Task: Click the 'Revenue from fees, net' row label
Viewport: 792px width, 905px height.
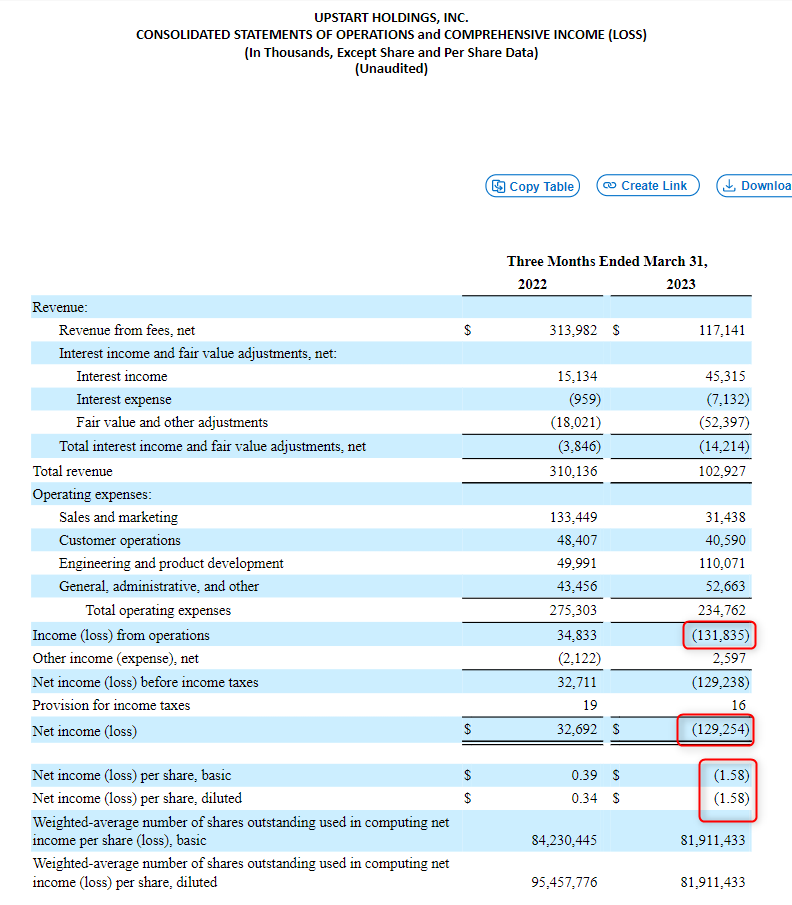Action: click(126, 330)
